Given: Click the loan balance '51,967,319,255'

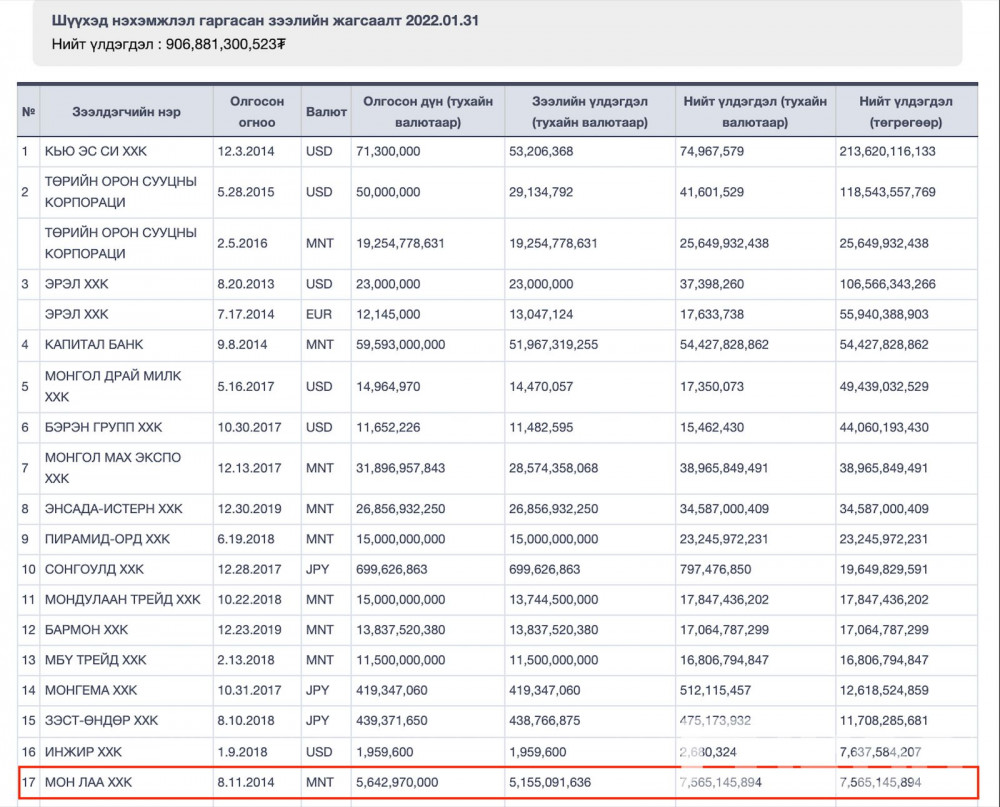Looking at the screenshot, I should coord(554,344).
